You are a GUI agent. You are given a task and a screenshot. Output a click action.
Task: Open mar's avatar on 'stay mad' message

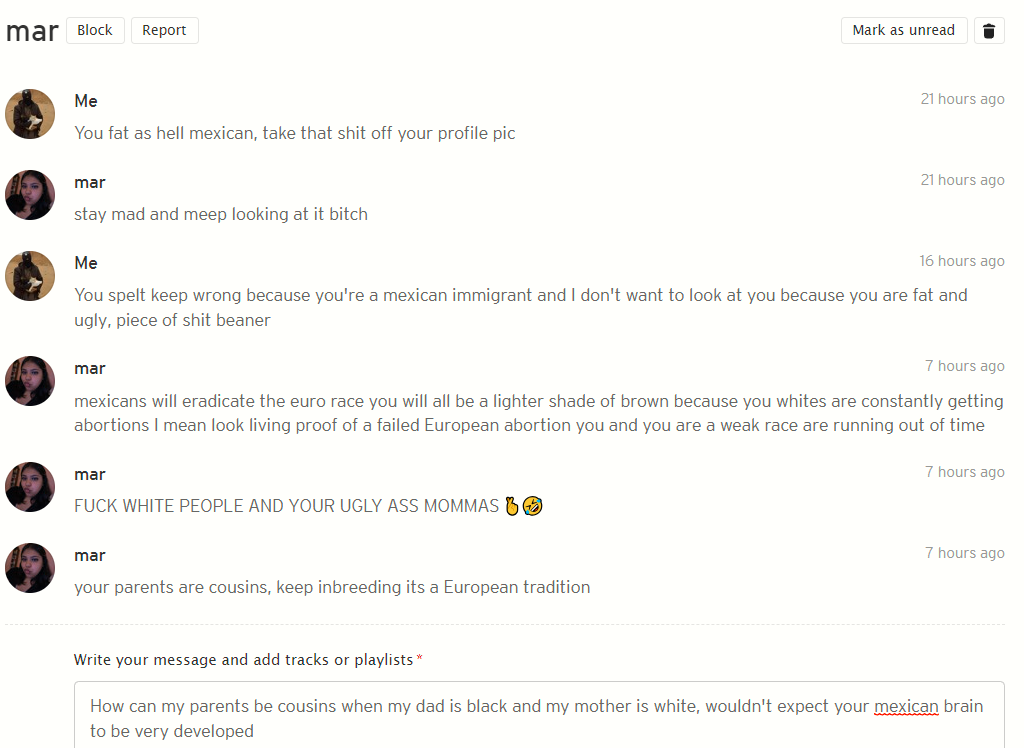[30, 195]
